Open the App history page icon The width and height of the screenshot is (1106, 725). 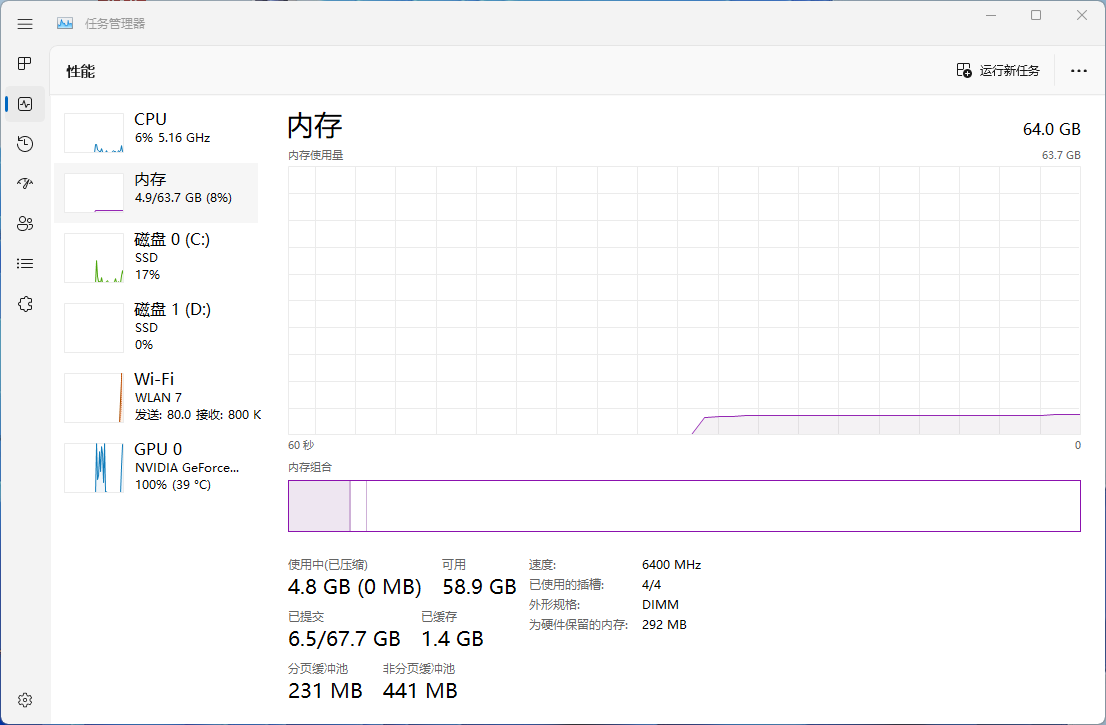pyautogui.click(x=25, y=144)
